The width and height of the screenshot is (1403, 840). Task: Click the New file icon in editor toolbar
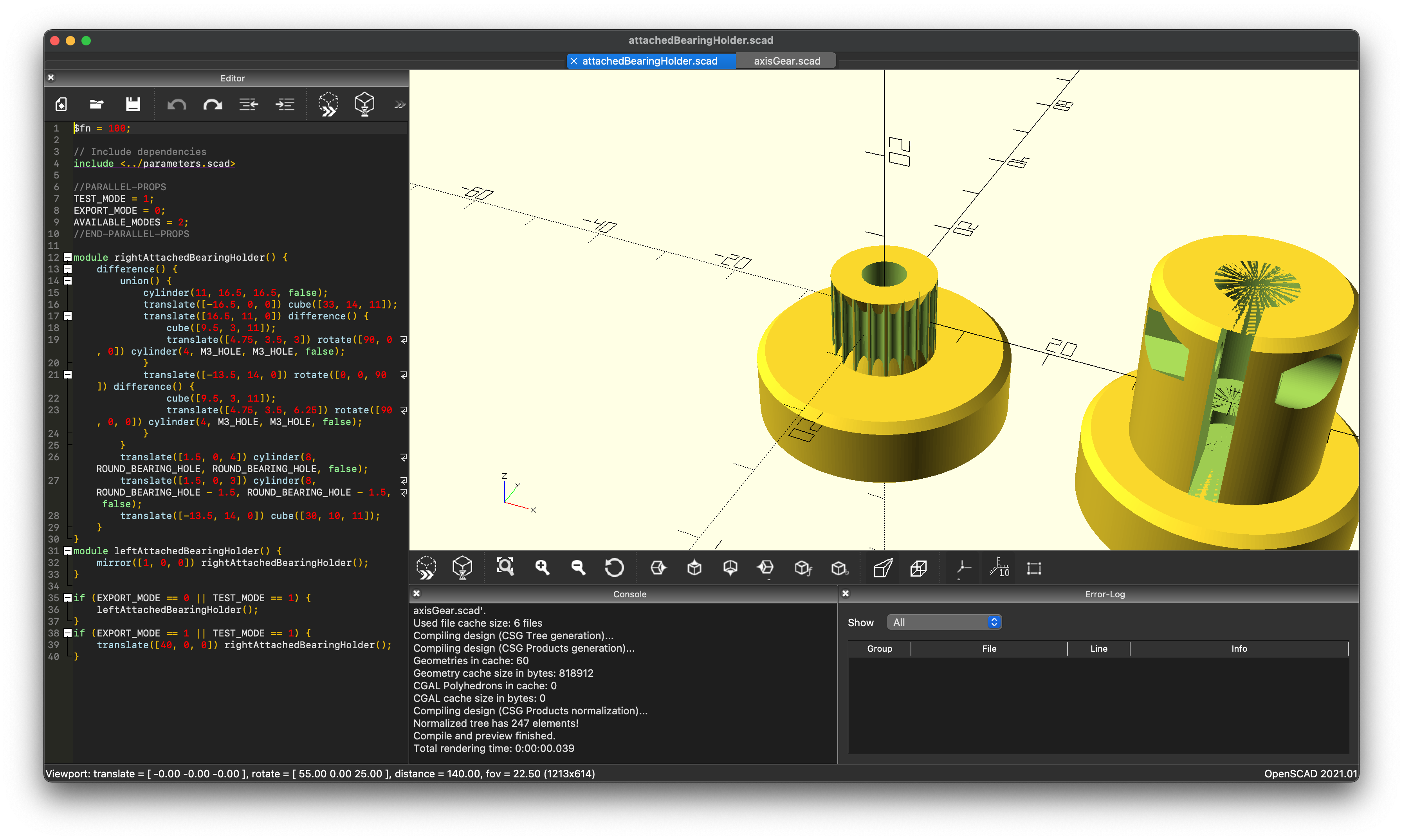[61, 104]
